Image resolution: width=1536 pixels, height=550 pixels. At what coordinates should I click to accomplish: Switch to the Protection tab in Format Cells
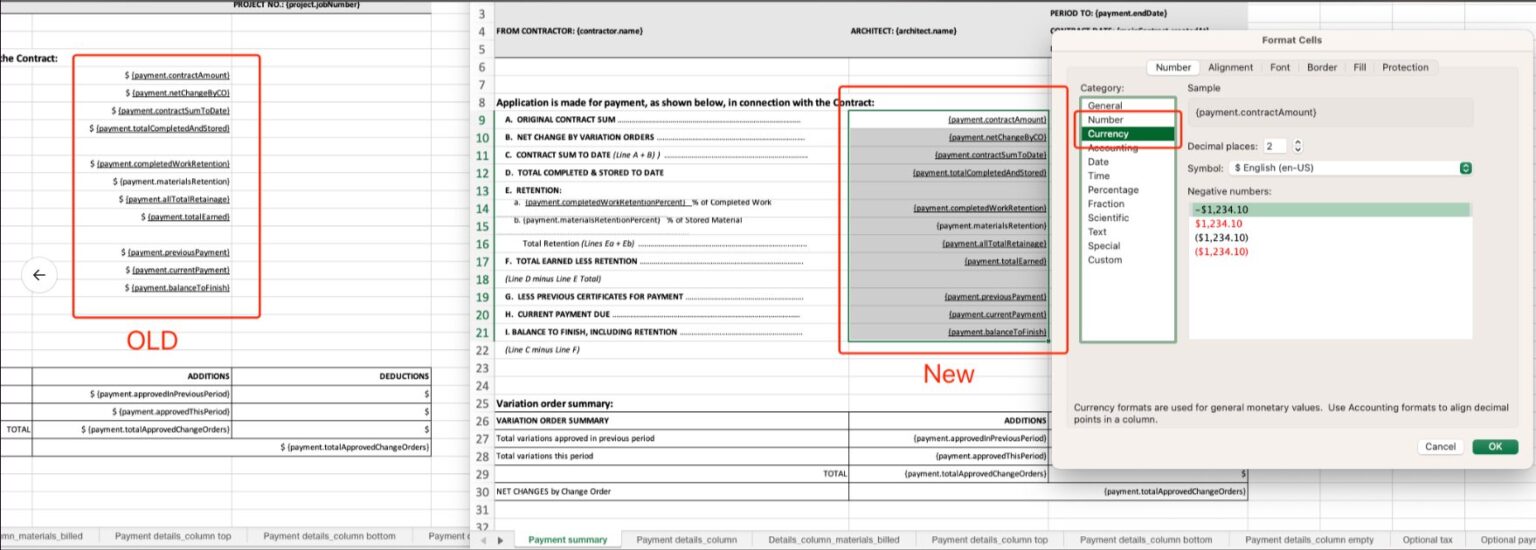pyautogui.click(x=1405, y=67)
